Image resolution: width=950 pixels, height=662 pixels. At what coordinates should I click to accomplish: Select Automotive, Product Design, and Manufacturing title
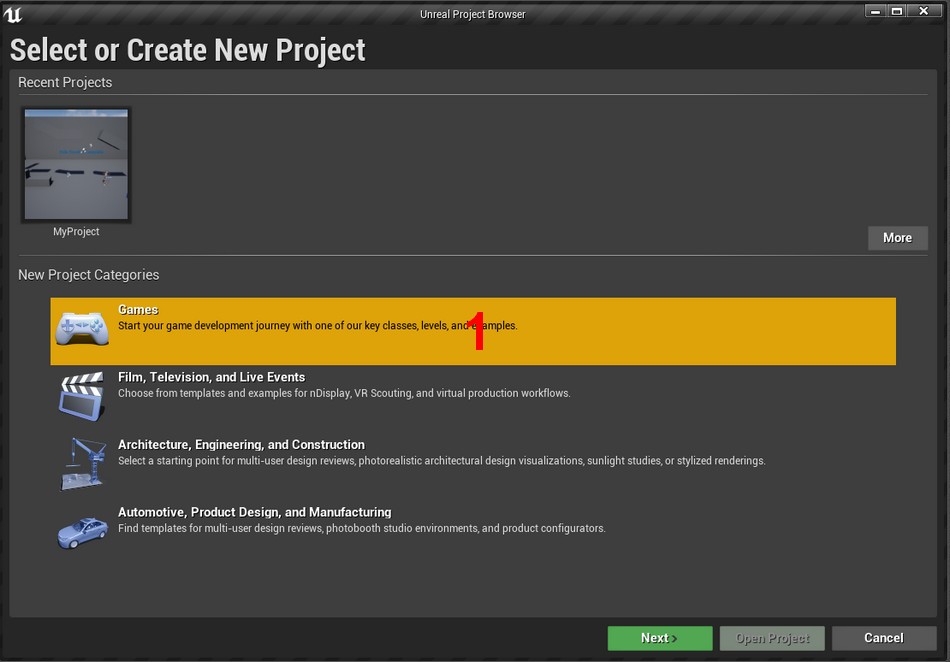point(254,512)
